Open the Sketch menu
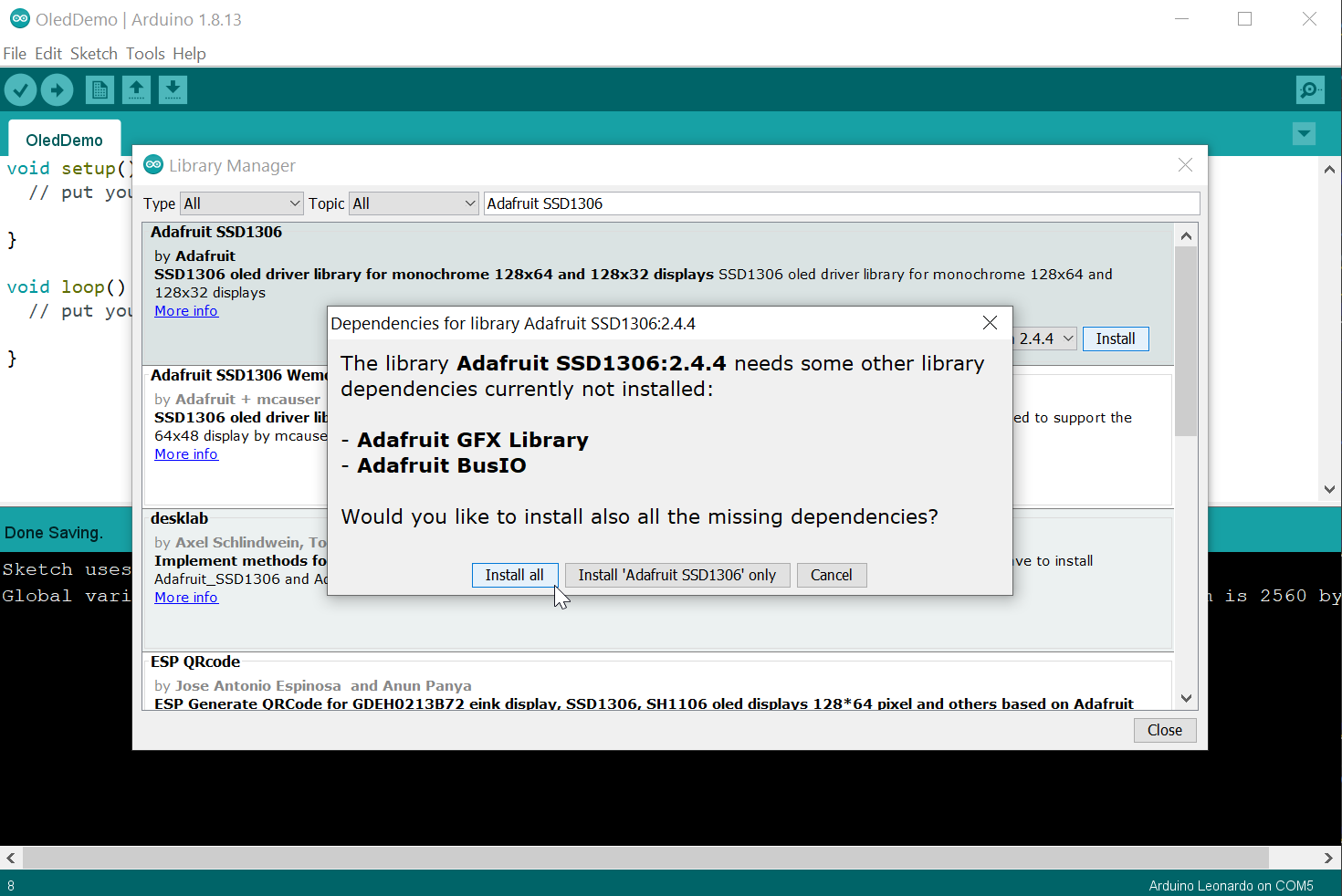Viewport: 1342px width, 896px height. tap(94, 54)
